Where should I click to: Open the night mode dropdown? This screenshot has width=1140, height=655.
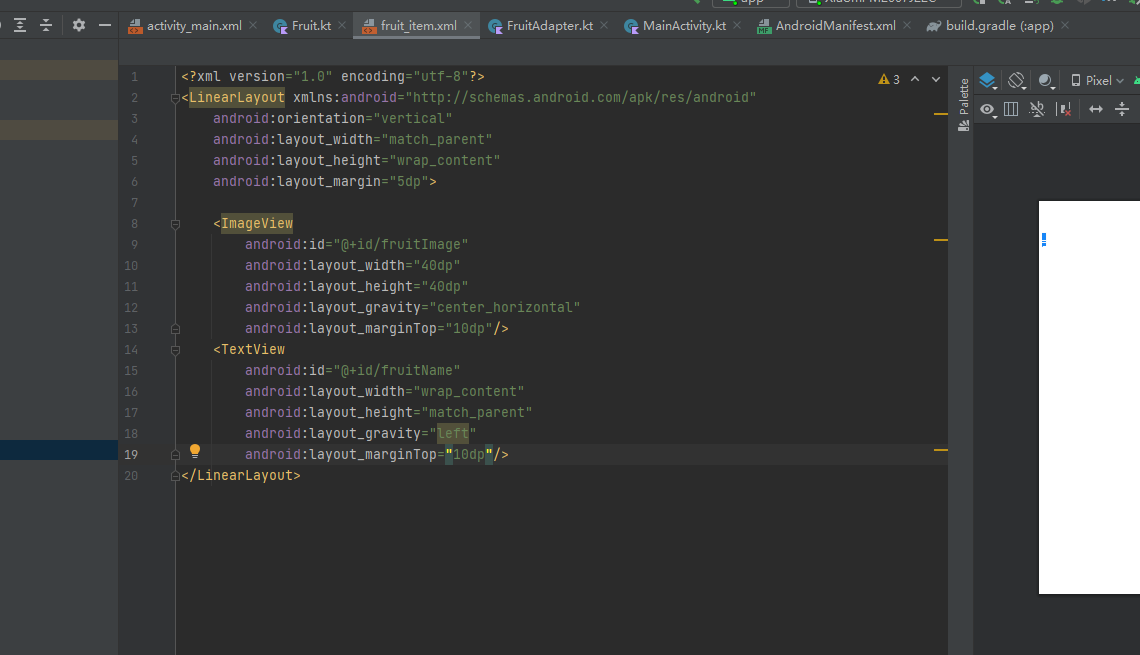click(1046, 81)
